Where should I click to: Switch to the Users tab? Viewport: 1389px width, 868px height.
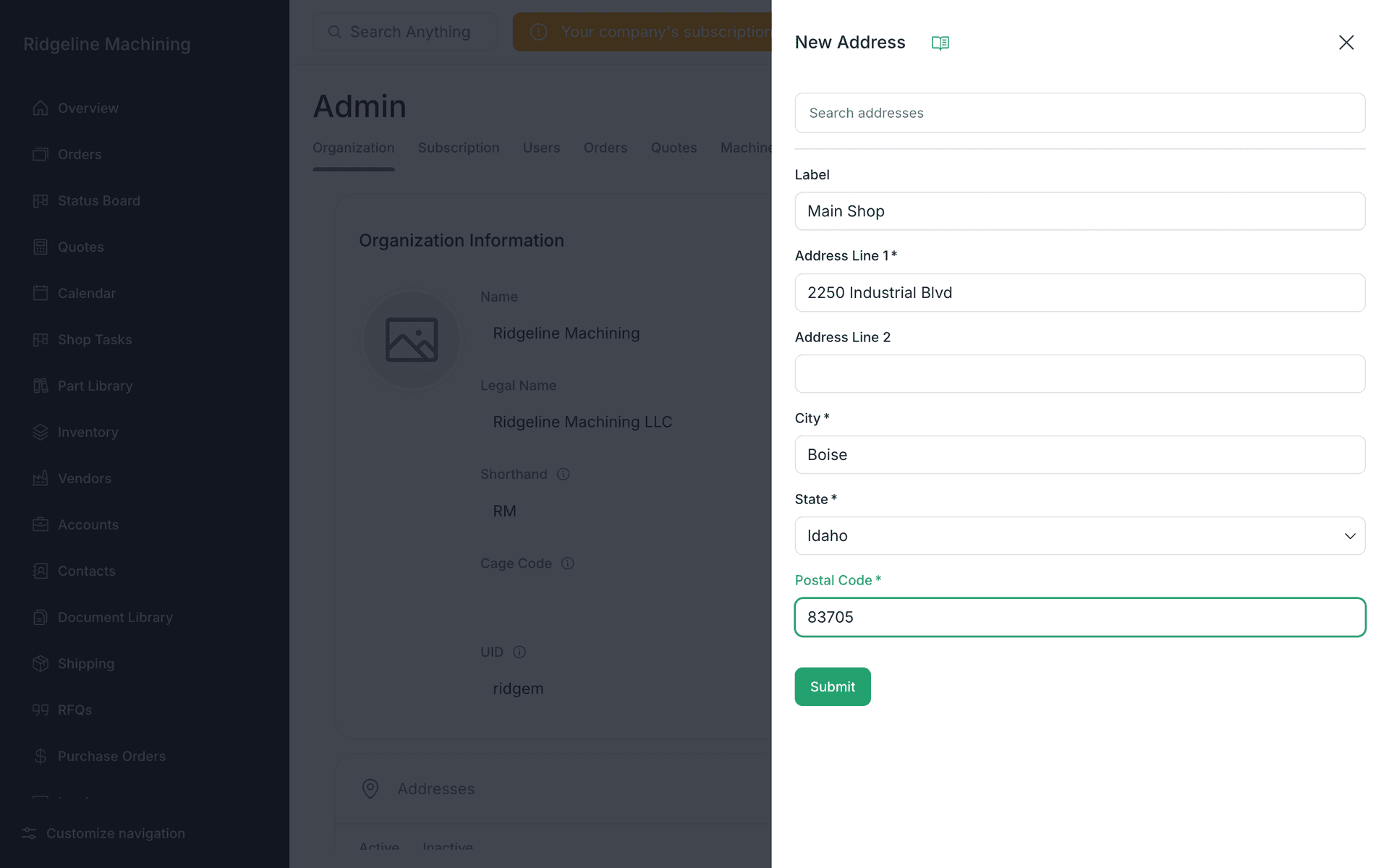pos(541,148)
